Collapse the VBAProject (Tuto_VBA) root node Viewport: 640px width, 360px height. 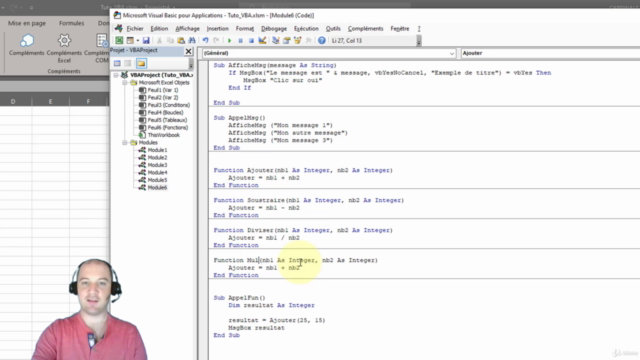116,75
